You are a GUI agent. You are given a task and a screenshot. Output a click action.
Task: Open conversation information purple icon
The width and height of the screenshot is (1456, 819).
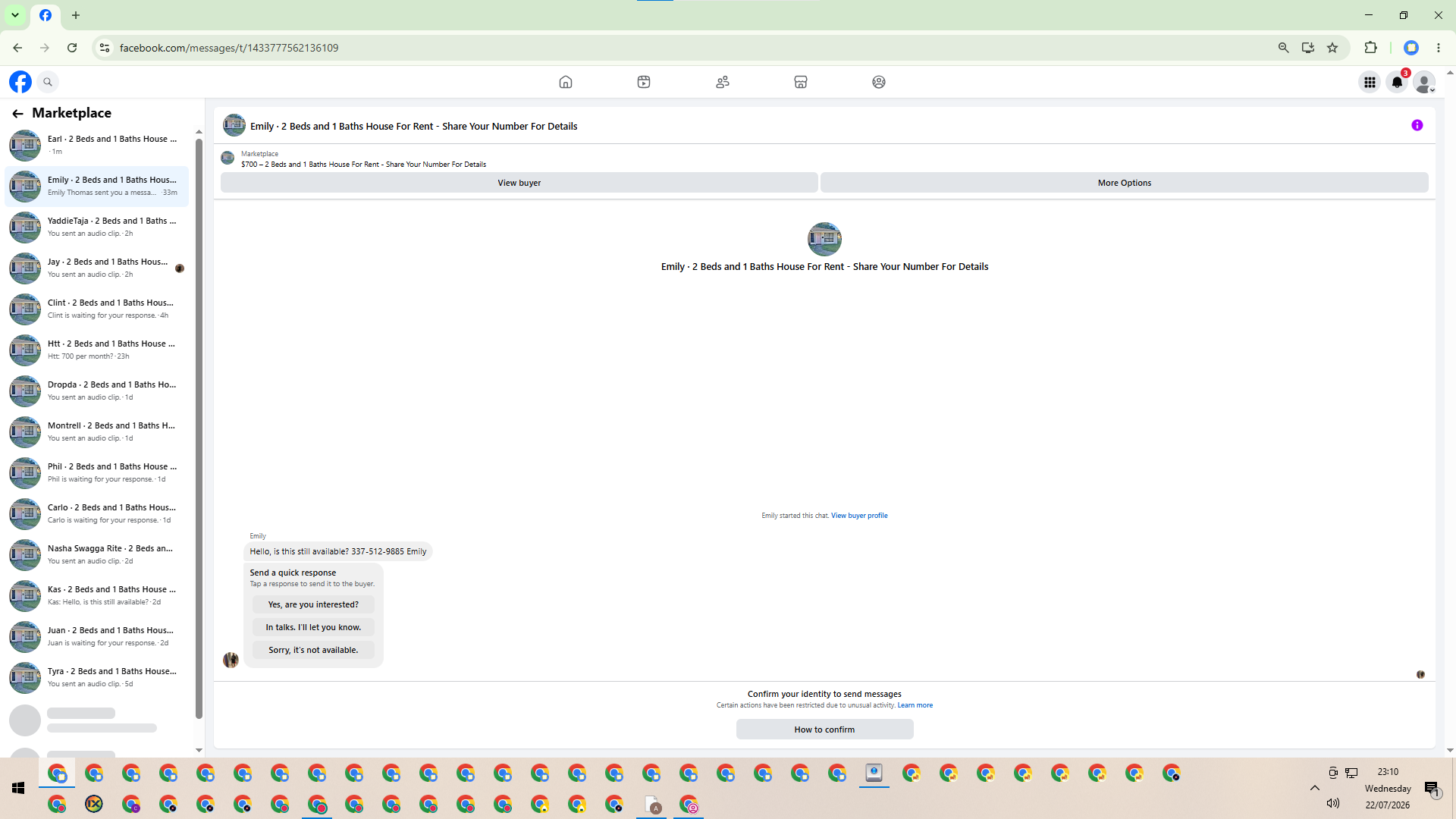1417,126
